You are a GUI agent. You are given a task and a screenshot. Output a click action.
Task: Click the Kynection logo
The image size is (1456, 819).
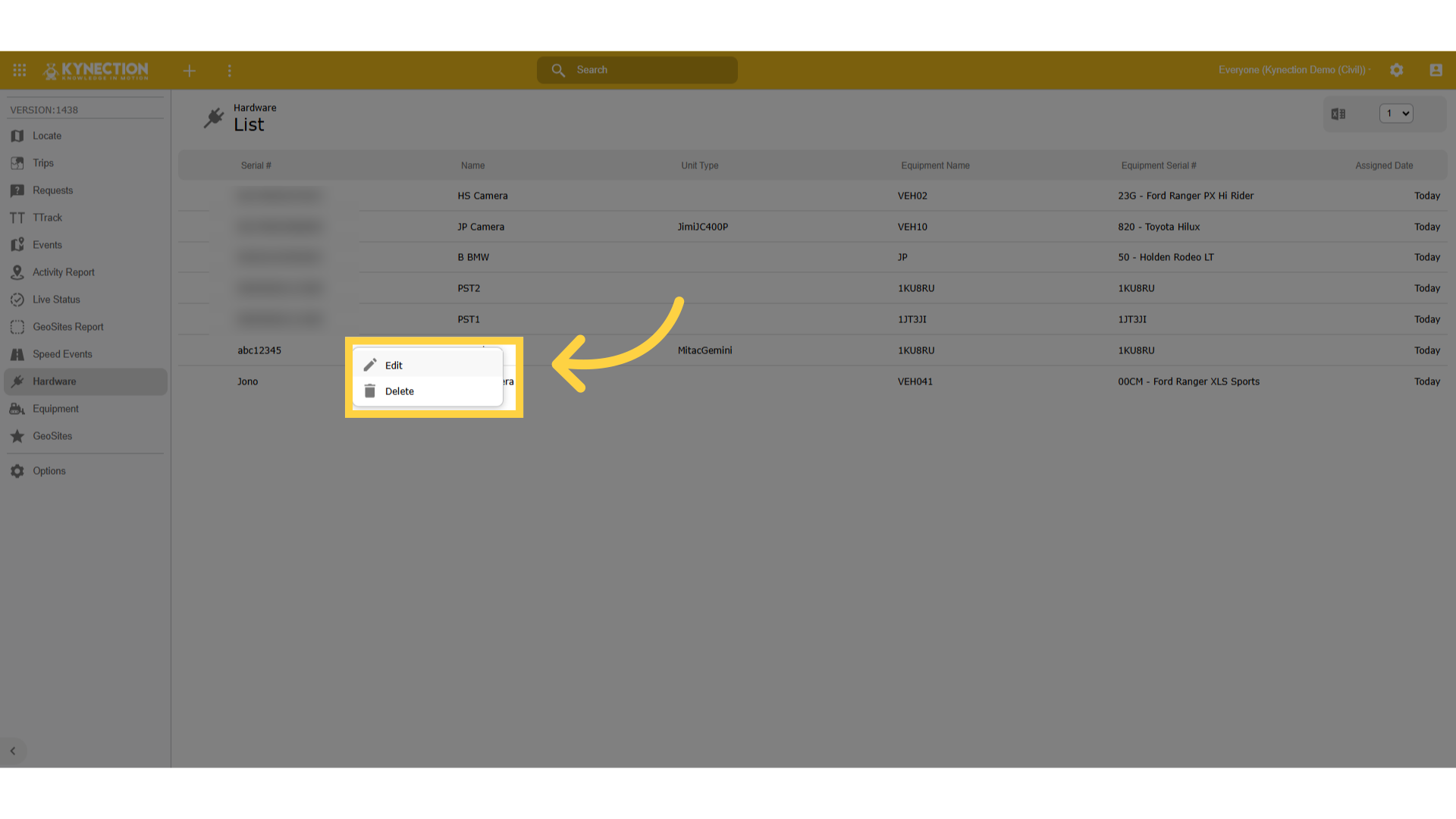point(96,71)
